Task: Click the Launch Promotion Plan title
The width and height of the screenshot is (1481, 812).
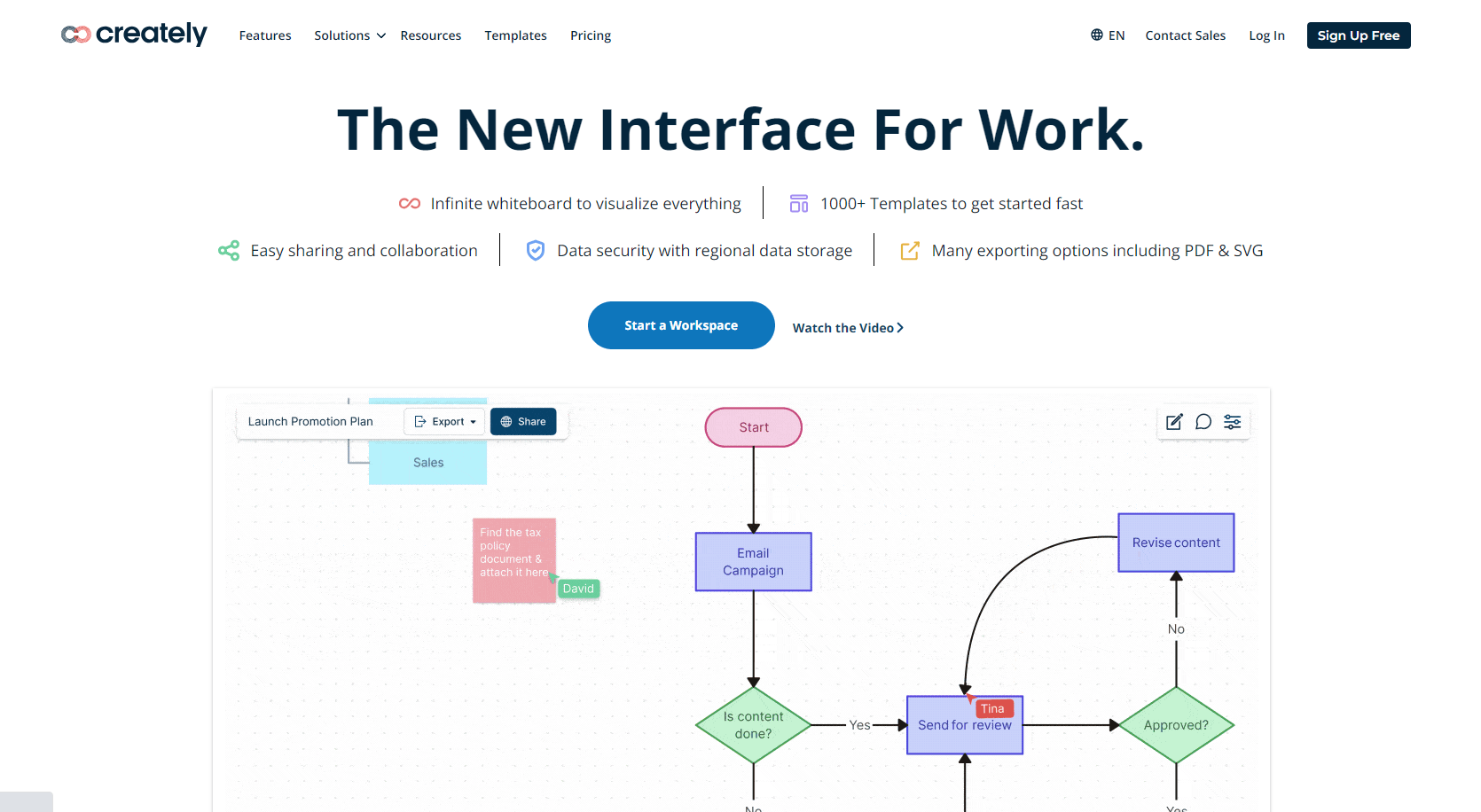Action: coord(310,421)
